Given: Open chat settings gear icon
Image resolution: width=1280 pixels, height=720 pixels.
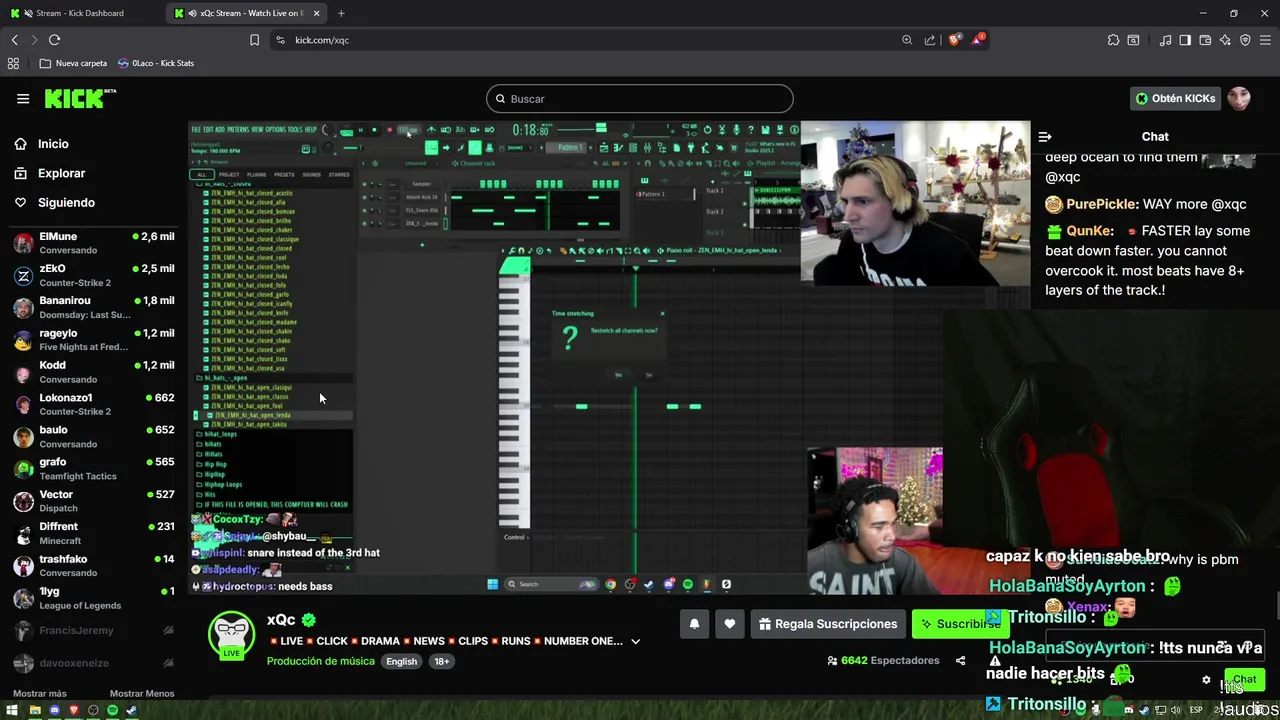Looking at the screenshot, I should click(1206, 680).
